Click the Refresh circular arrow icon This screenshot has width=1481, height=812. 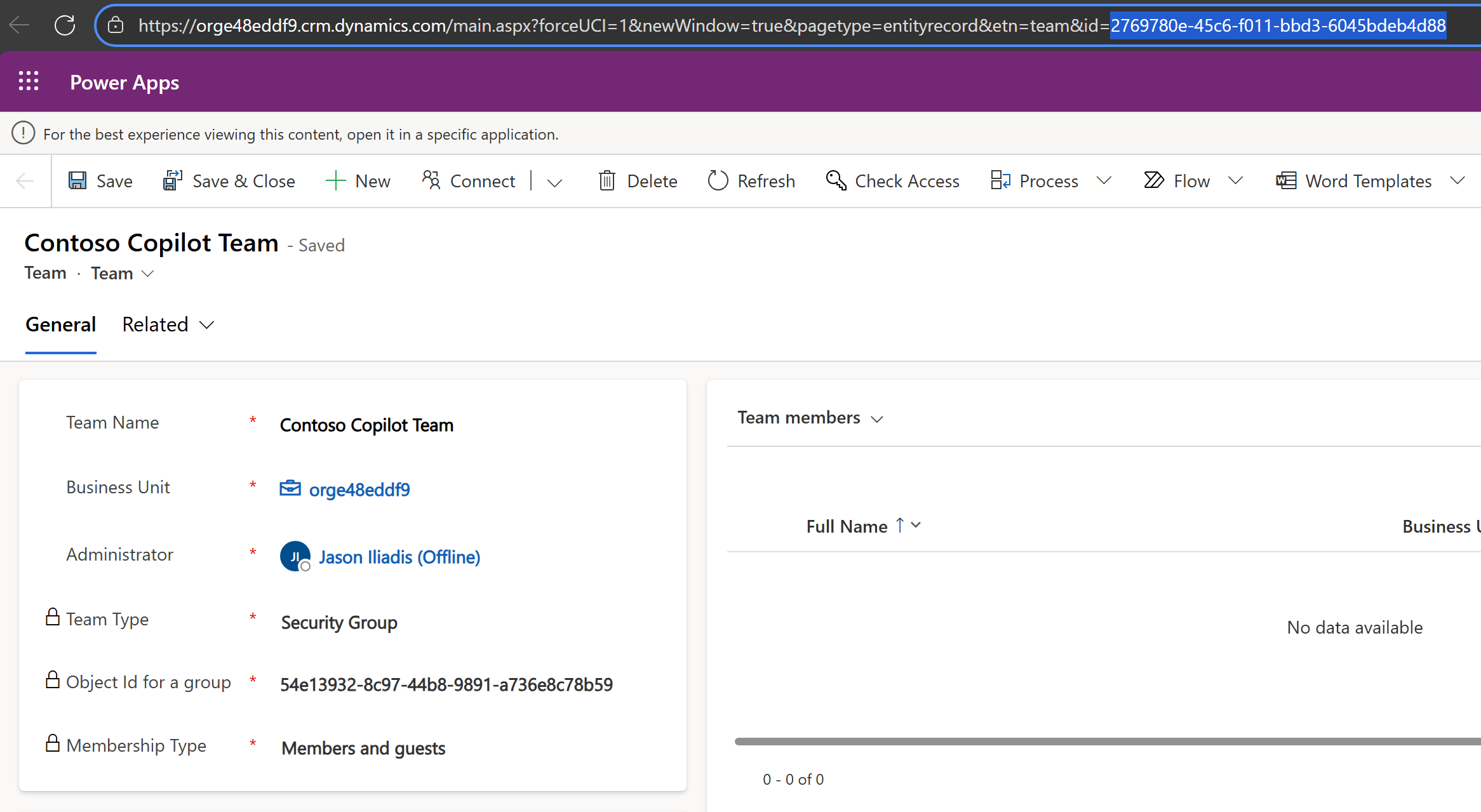(x=718, y=181)
